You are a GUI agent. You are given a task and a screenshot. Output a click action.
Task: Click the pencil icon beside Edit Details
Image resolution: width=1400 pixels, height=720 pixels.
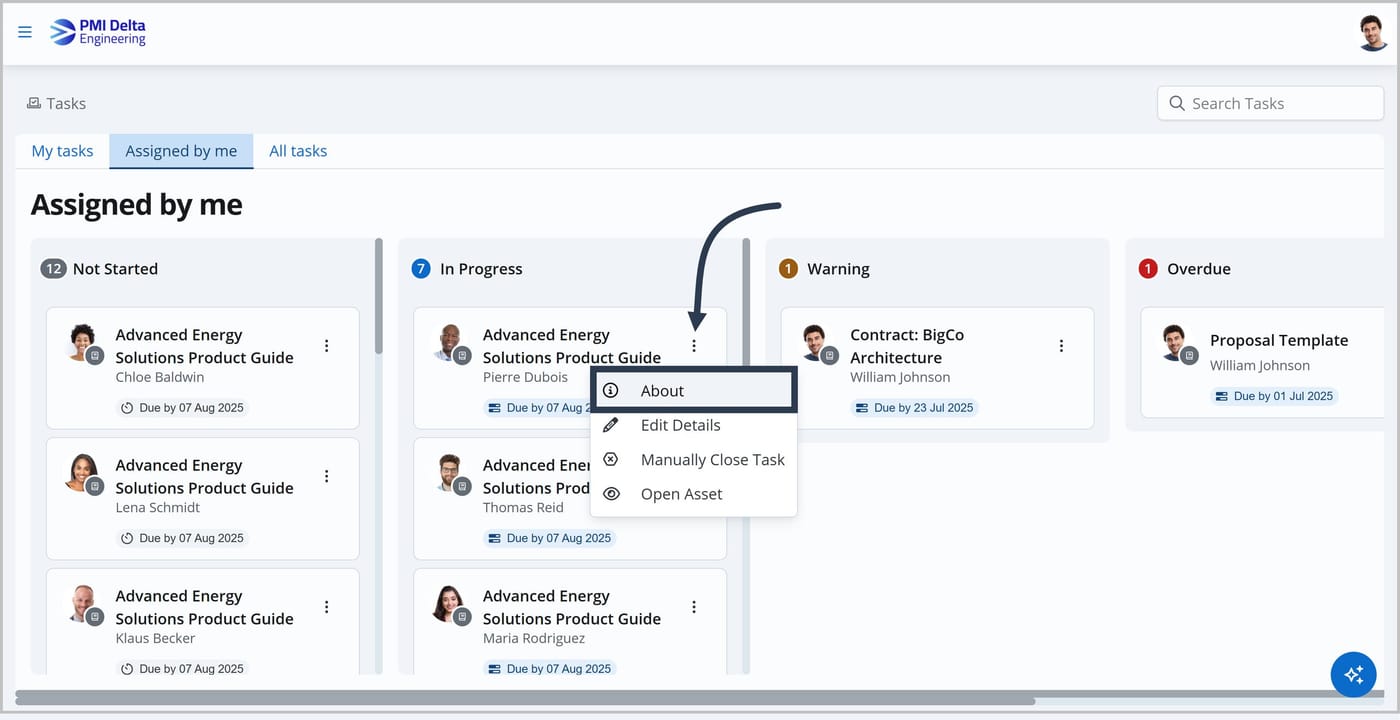(x=611, y=425)
